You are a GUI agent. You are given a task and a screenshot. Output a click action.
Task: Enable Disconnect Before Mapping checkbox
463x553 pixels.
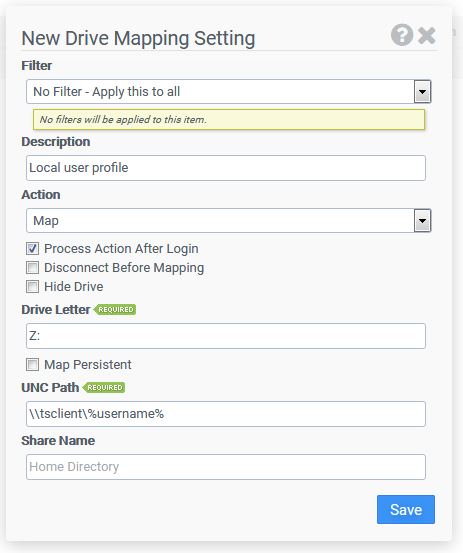[32, 268]
